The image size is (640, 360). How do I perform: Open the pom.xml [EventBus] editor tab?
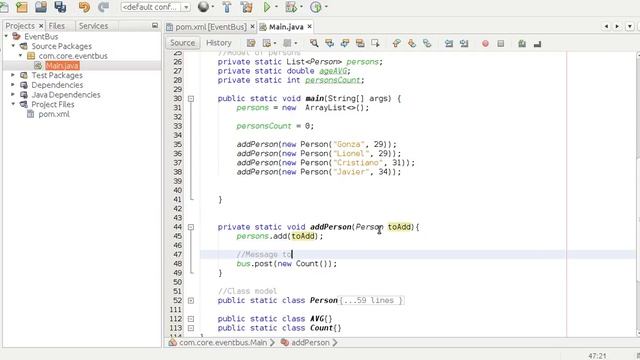pyautogui.click(x=211, y=27)
